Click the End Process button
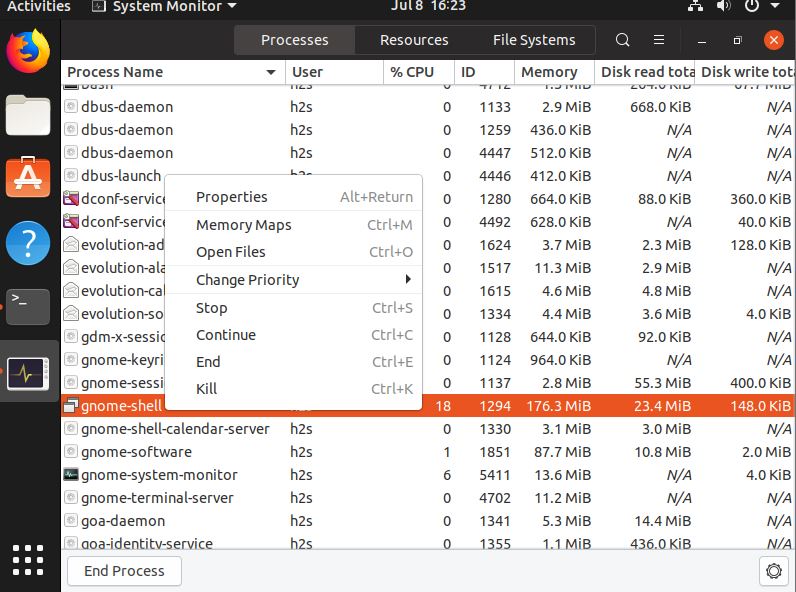 tap(124, 571)
